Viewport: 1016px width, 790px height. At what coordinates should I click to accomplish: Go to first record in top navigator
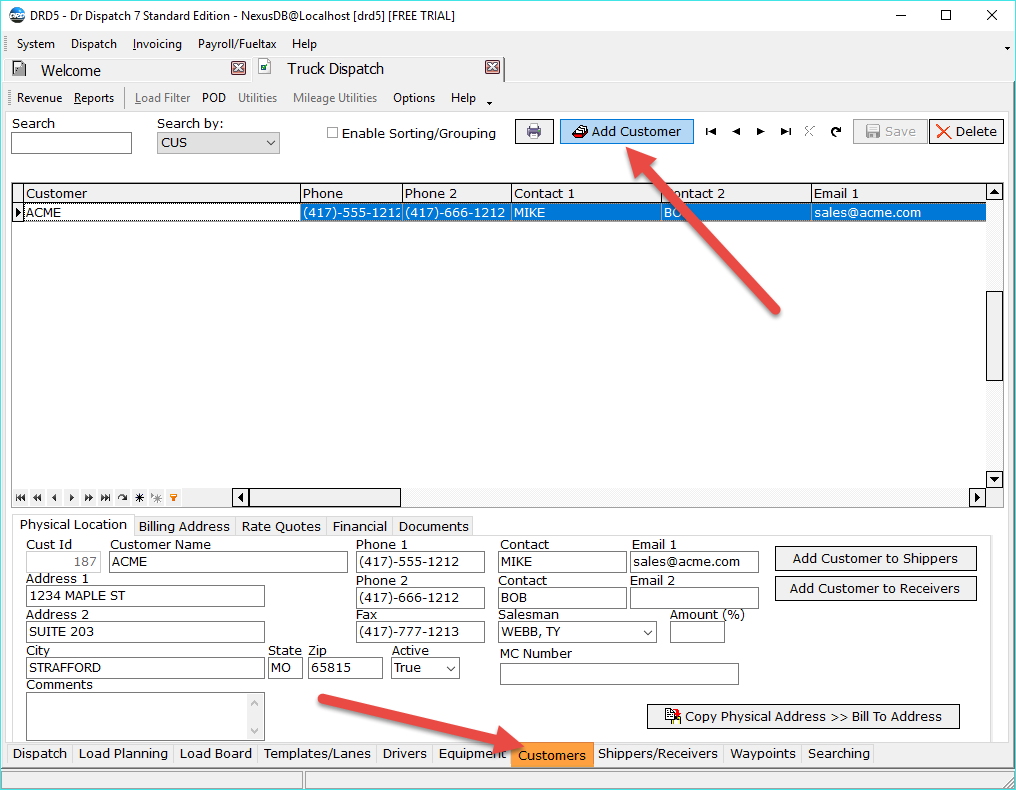pos(711,132)
